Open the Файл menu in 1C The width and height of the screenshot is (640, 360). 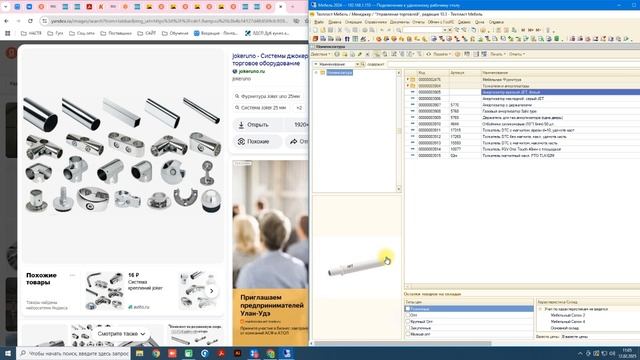319,22
